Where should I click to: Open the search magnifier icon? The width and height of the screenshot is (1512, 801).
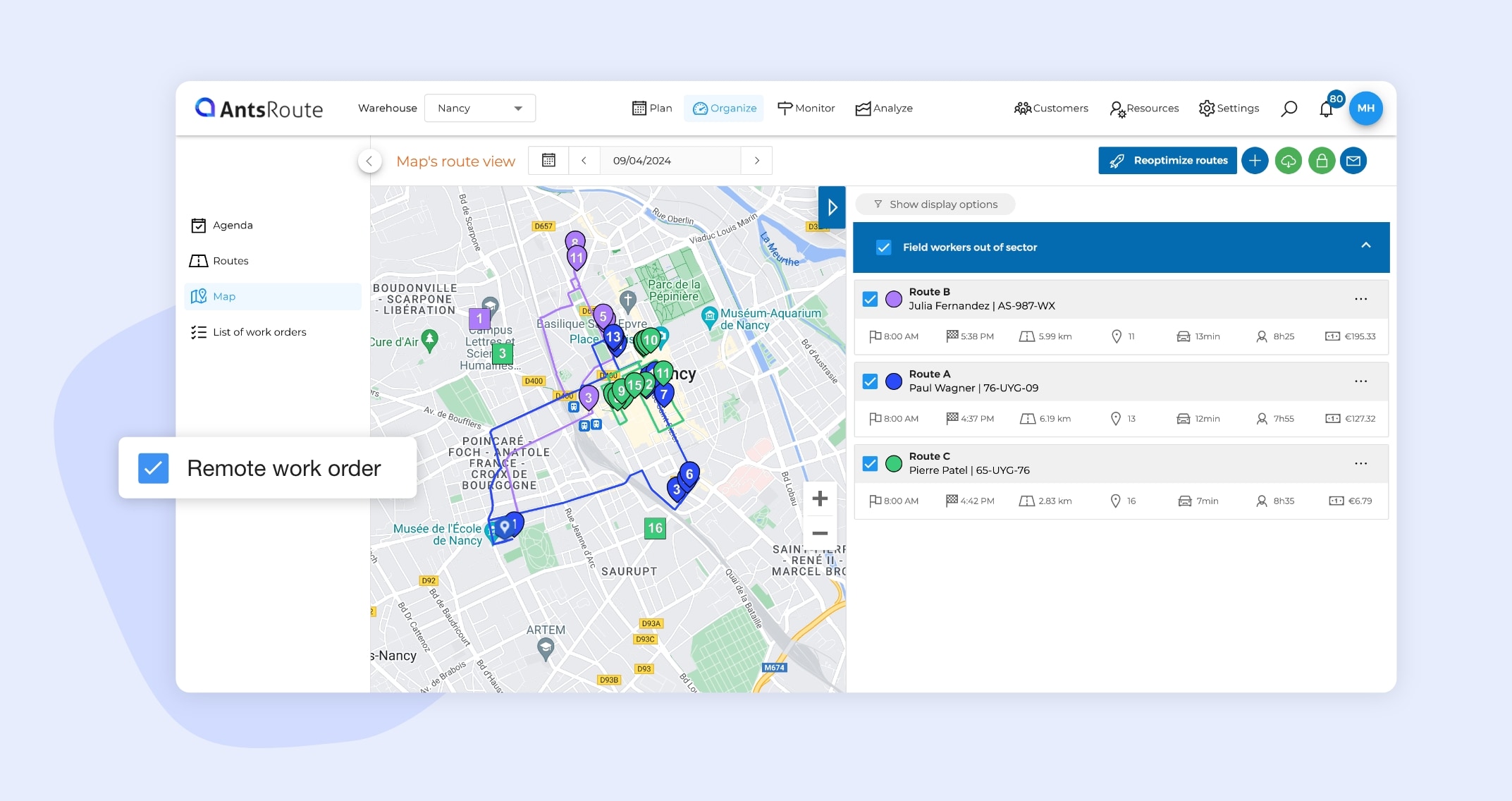pyautogui.click(x=1289, y=109)
